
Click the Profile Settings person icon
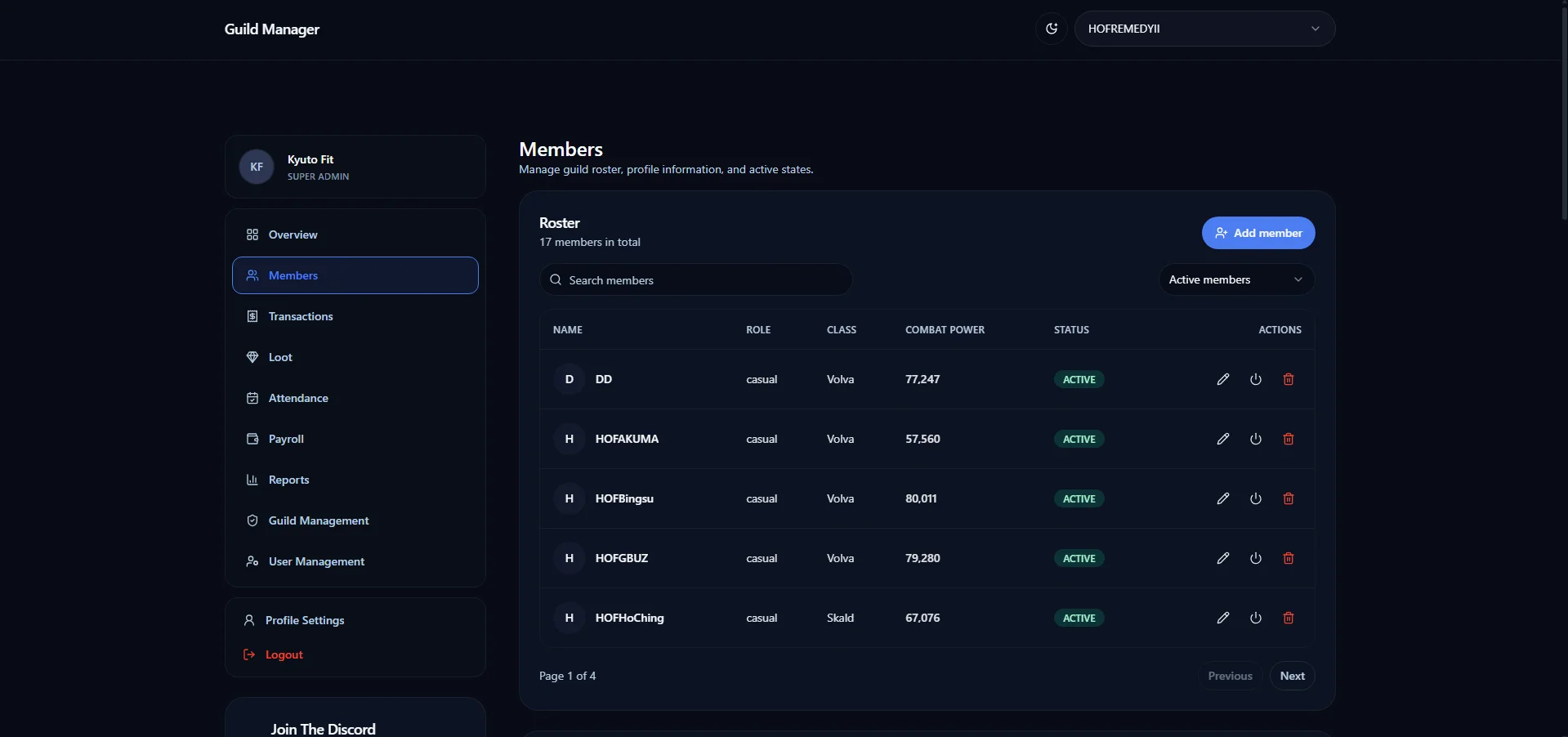249,620
